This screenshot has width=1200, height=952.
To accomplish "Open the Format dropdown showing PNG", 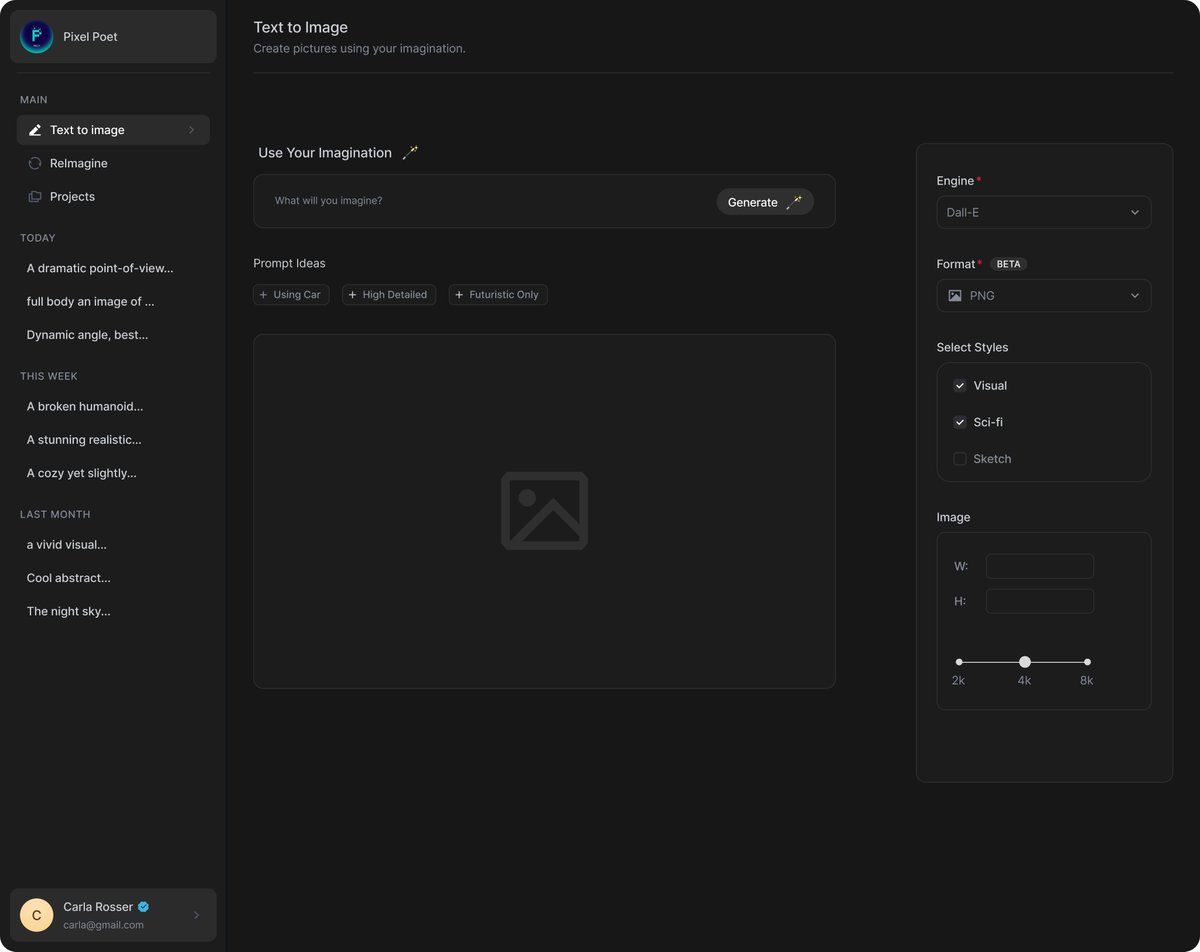I will click(x=1044, y=296).
